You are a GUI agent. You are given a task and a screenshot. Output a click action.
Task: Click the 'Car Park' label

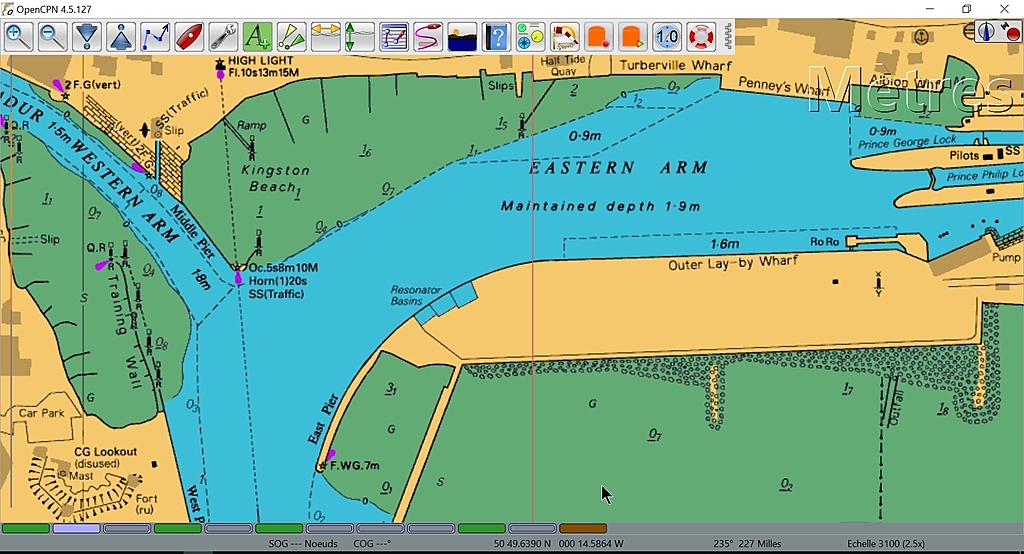tap(42, 413)
